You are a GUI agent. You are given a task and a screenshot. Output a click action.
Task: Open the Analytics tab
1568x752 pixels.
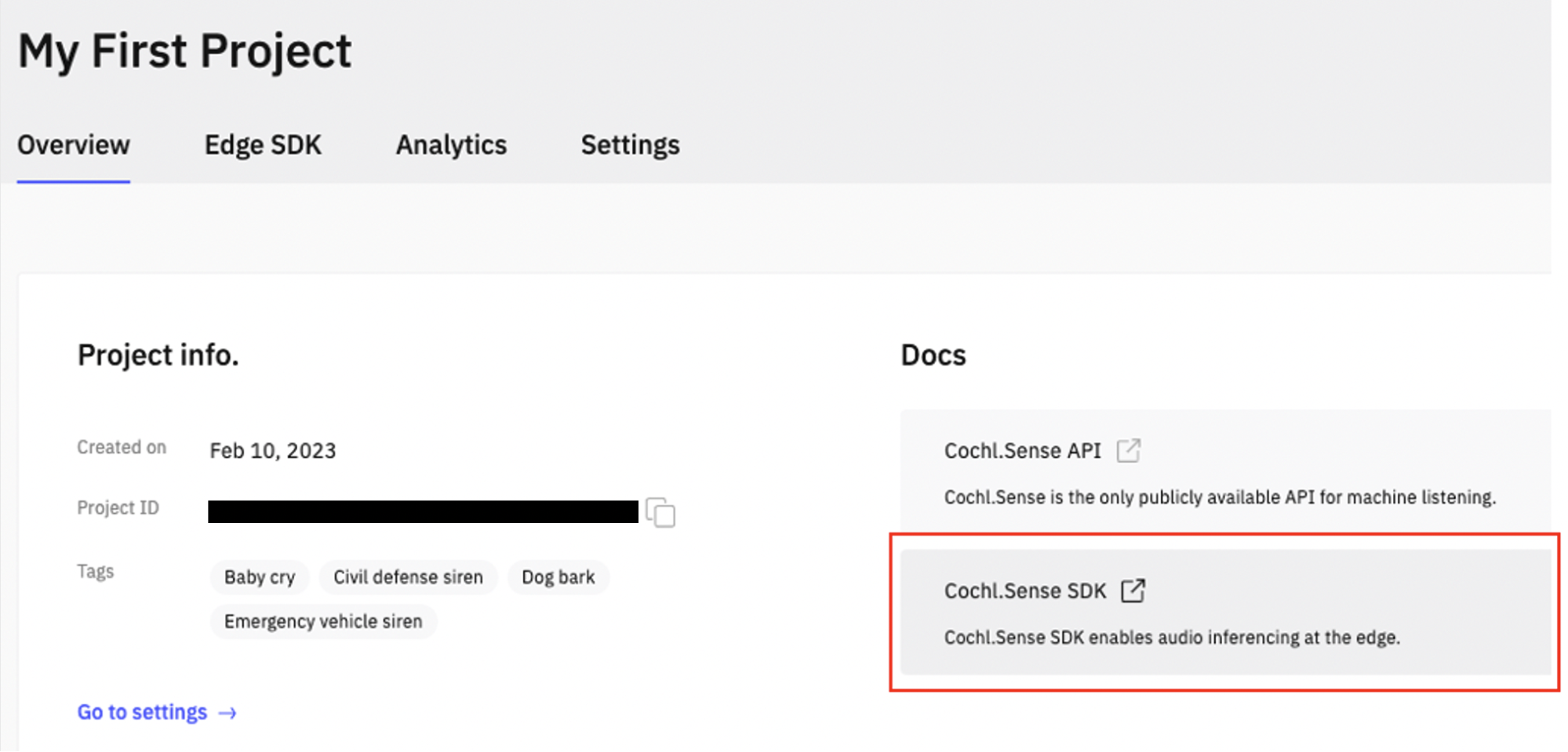point(451,145)
